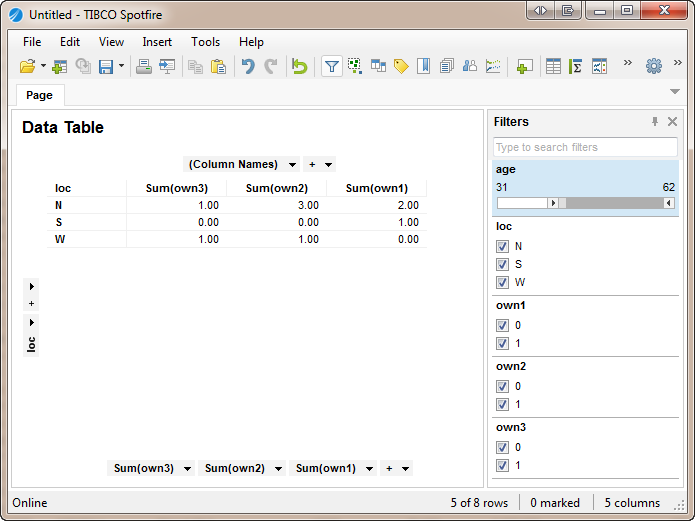Screen dimensions: 695x521
Task: Click the Sum(own2) column header
Action: [276, 188]
